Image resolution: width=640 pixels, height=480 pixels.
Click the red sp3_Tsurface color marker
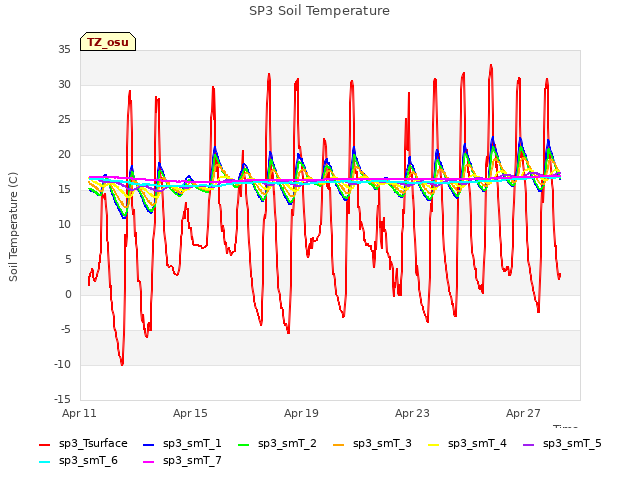(x=44, y=444)
